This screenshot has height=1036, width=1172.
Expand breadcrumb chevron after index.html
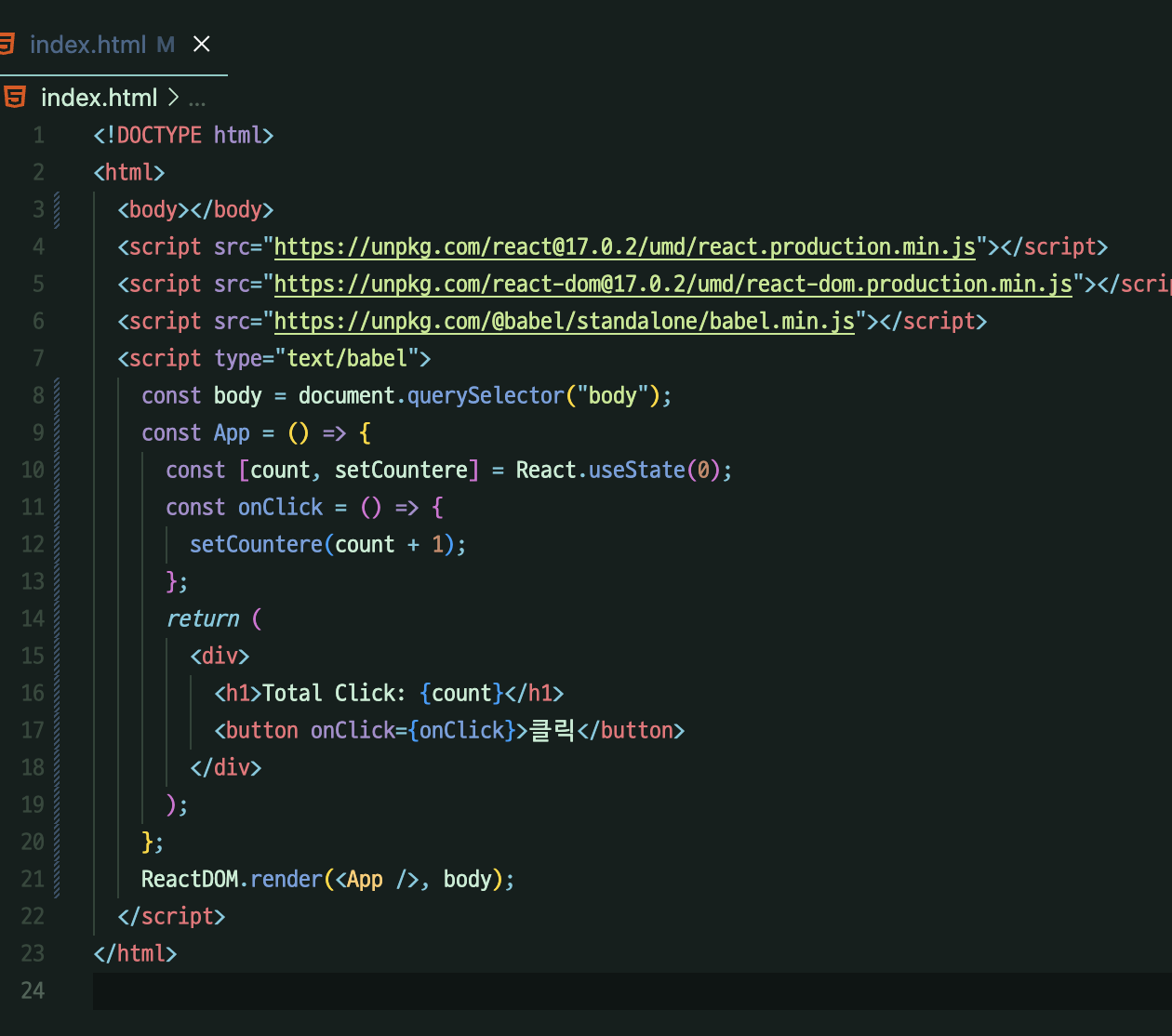tap(173, 97)
